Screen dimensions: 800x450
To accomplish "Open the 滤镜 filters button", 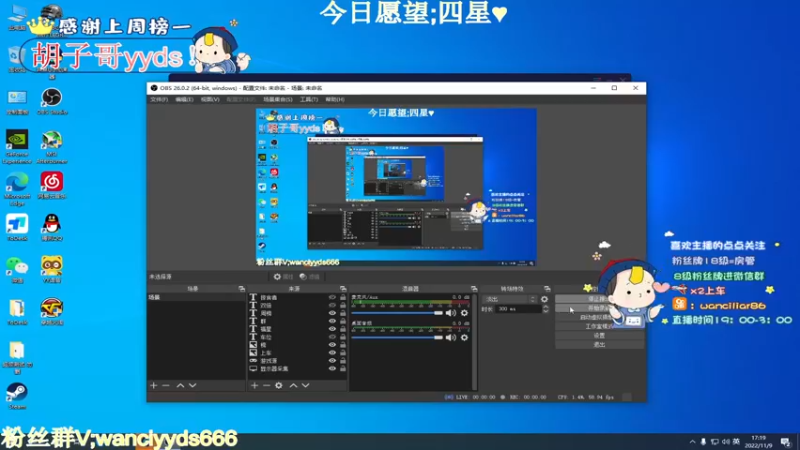I will [x=310, y=277].
